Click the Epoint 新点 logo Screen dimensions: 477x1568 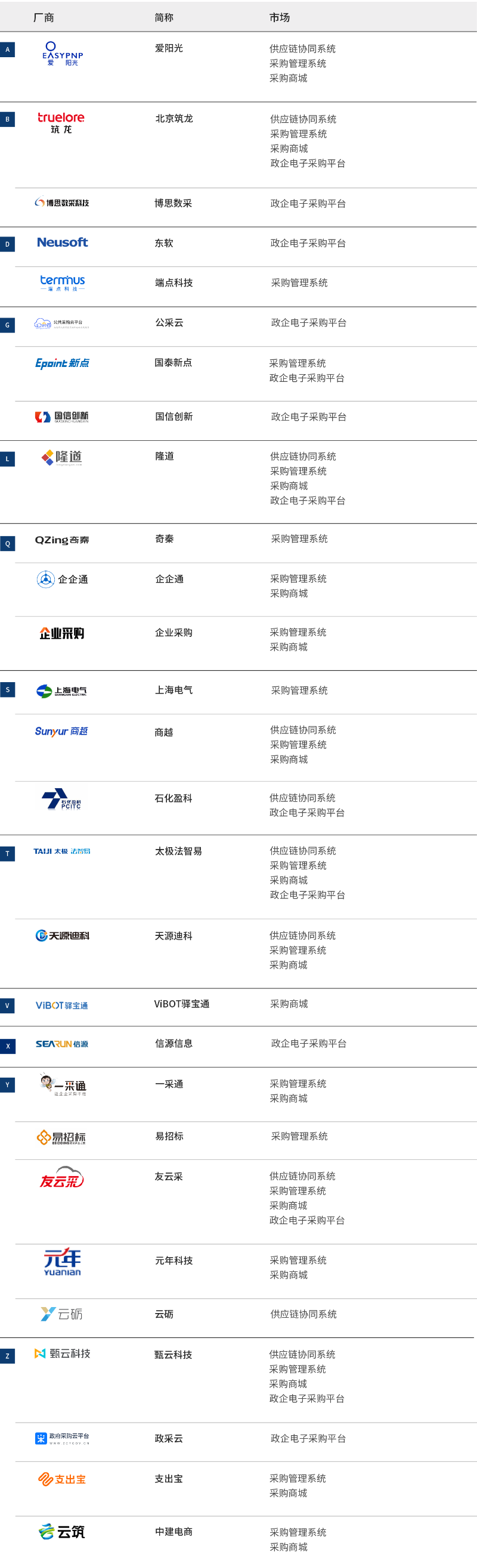click(x=62, y=363)
